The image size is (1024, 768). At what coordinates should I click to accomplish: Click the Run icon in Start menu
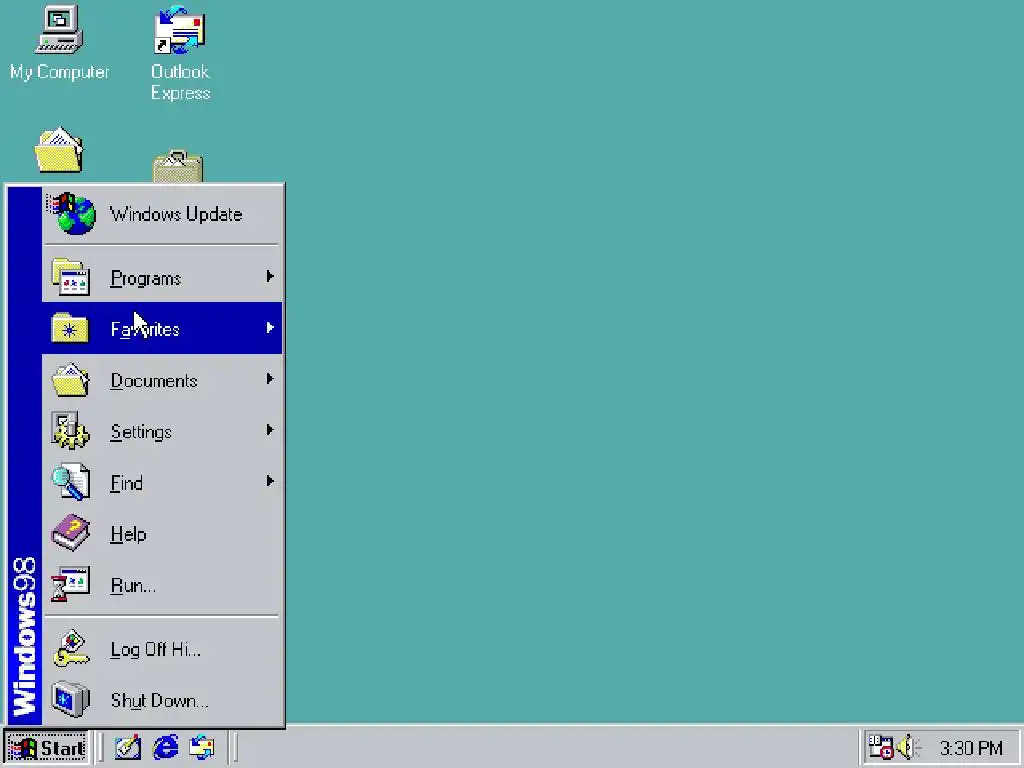pyautogui.click(x=70, y=584)
